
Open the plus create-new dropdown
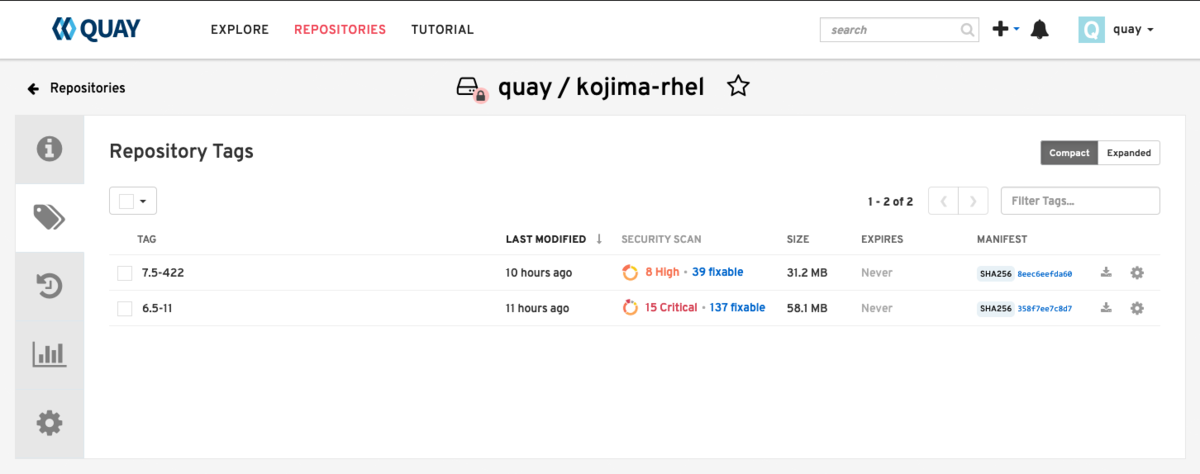click(1005, 29)
